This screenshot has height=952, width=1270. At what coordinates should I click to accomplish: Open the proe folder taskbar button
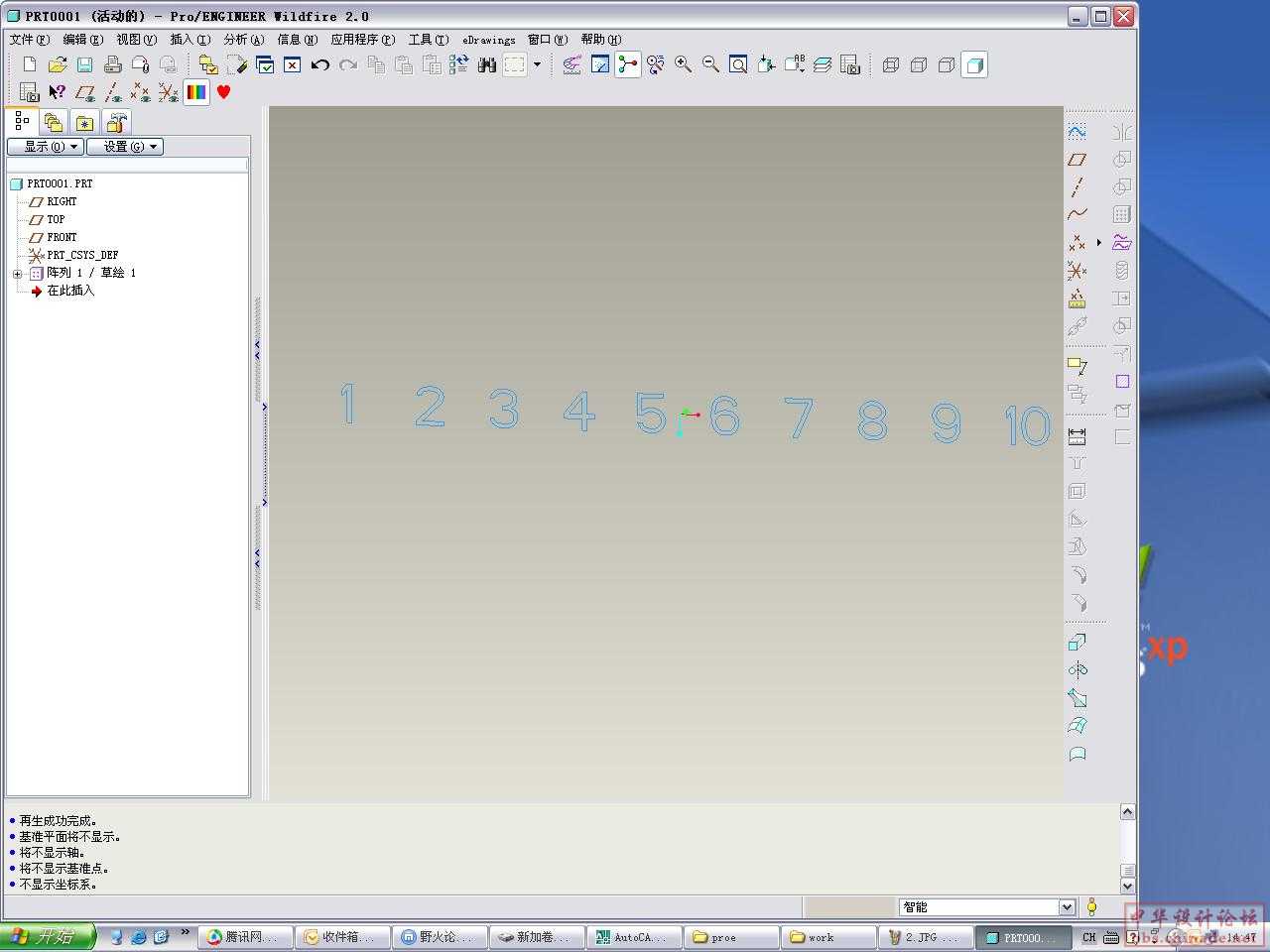coord(732,937)
